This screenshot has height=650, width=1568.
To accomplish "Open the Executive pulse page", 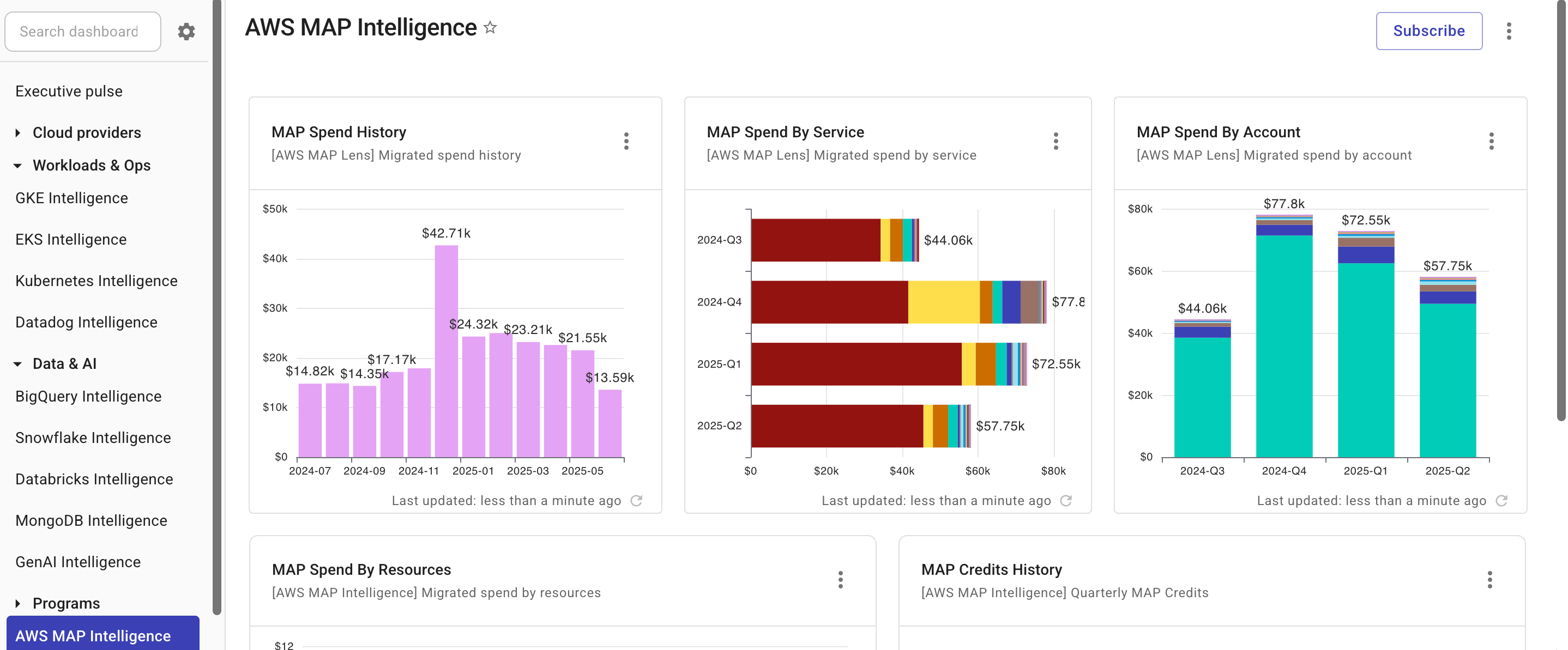I will pyautogui.click(x=68, y=90).
